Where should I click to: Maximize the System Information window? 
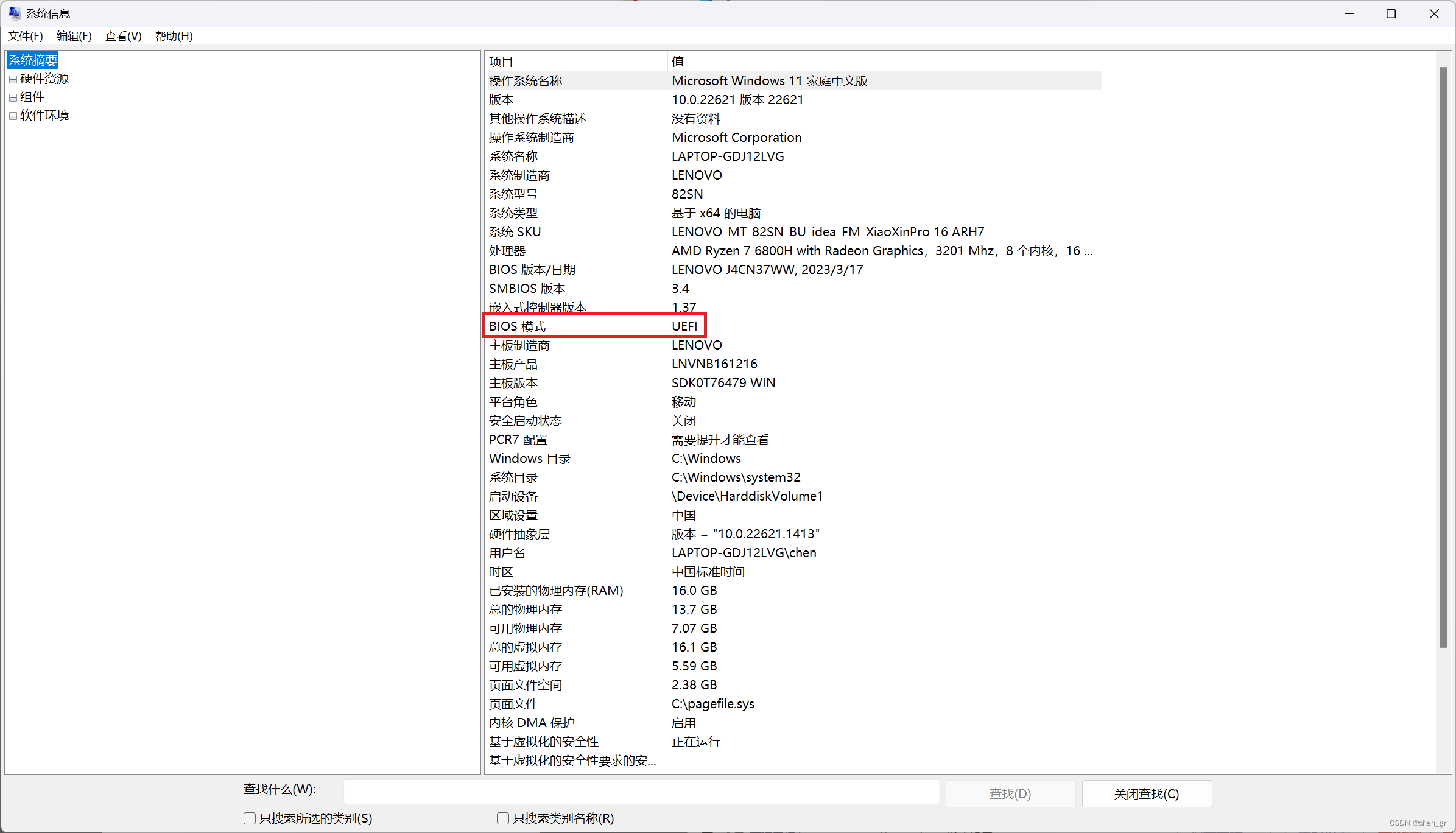(1391, 13)
